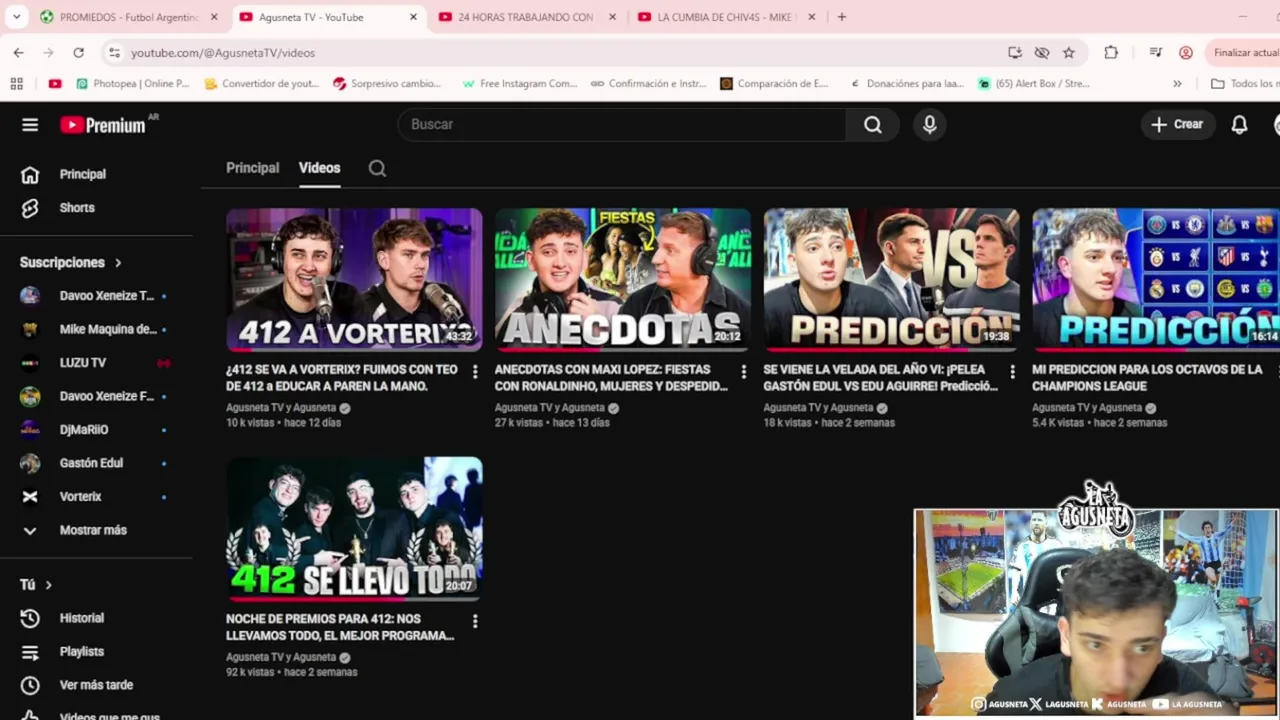Play 412 A VORTERIX thumbnail
The image size is (1280, 720).
(x=354, y=280)
